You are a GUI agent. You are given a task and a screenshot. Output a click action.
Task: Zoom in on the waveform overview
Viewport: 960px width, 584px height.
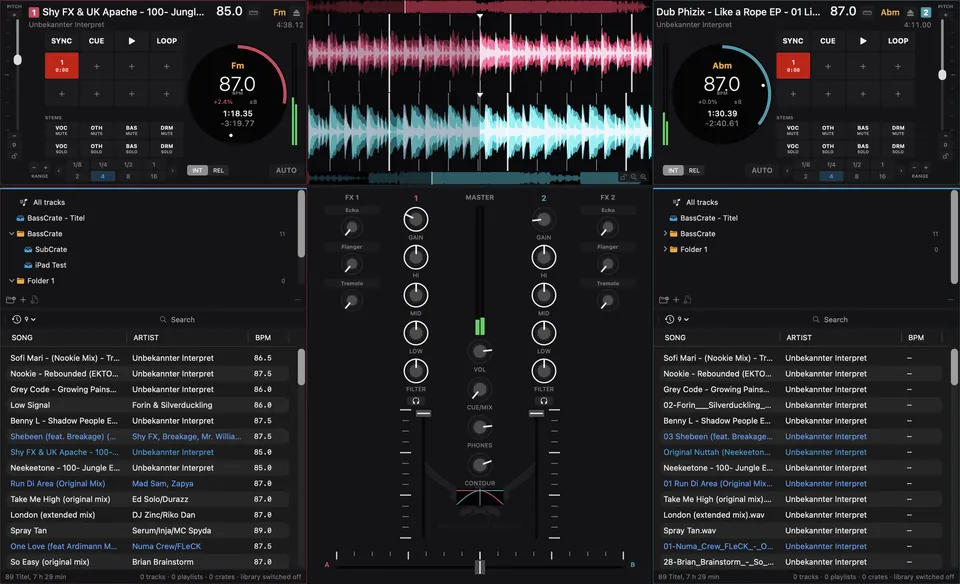coord(643,177)
